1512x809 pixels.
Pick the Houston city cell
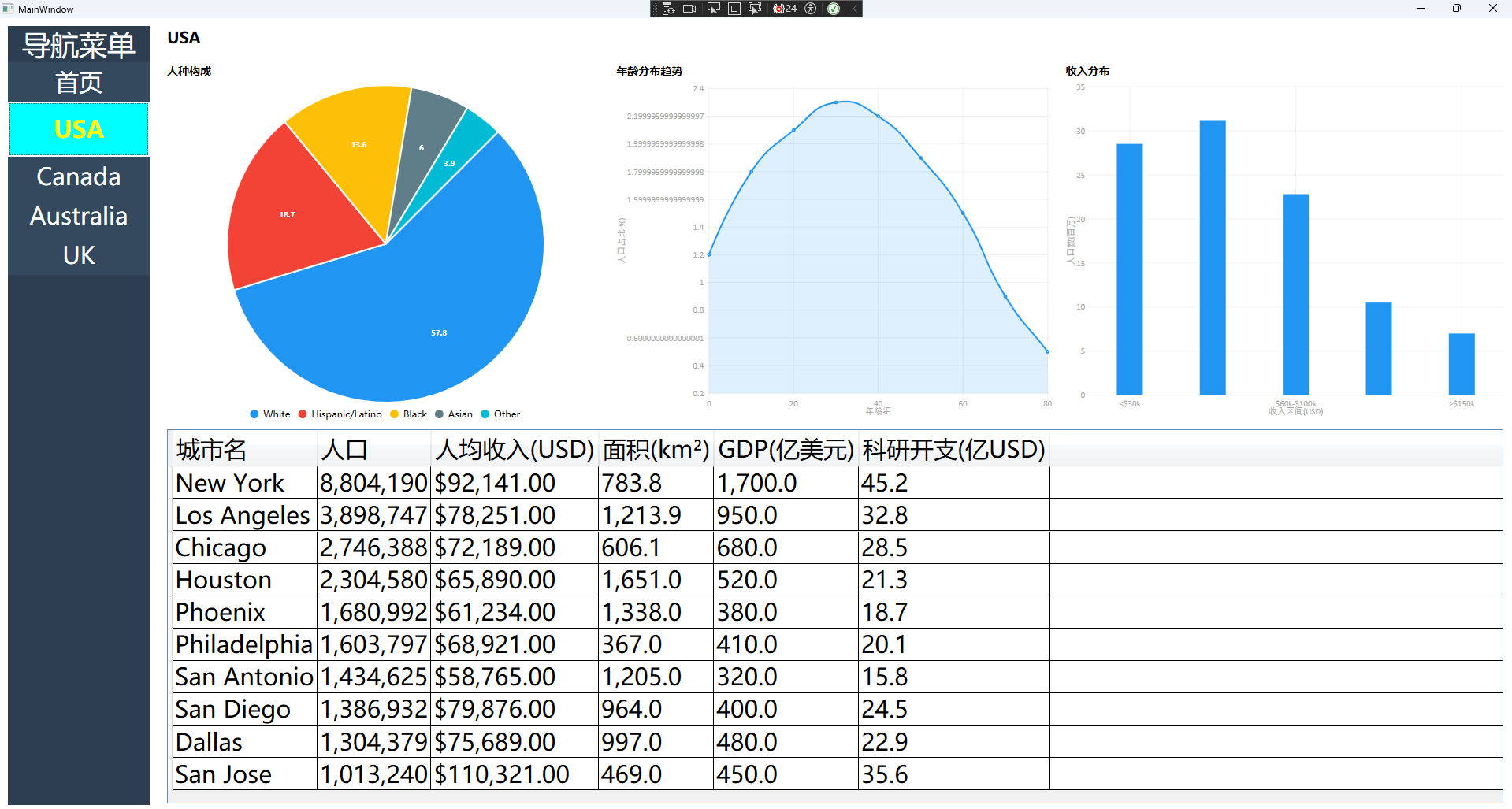point(245,580)
